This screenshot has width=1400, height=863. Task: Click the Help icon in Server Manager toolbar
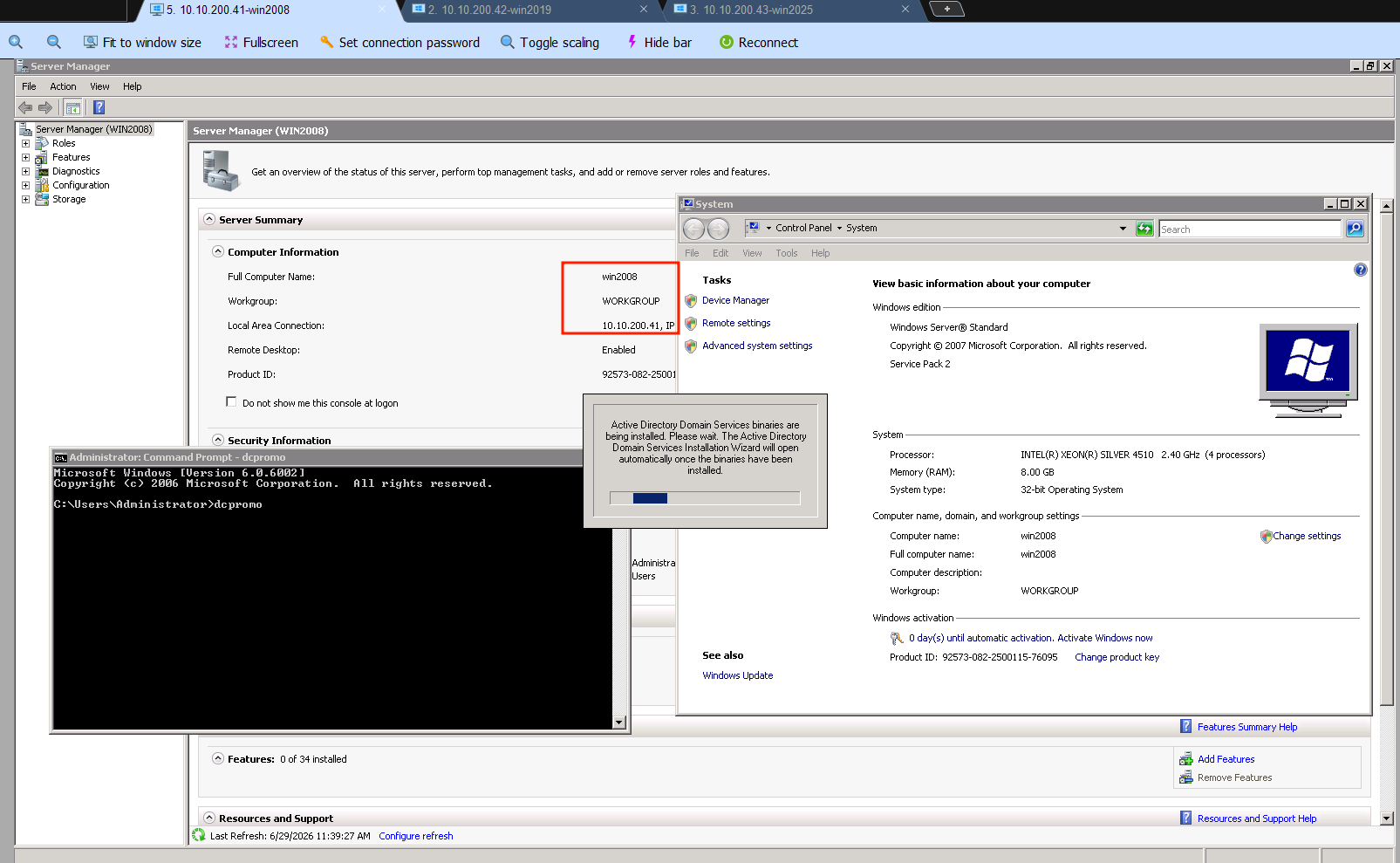click(99, 107)
